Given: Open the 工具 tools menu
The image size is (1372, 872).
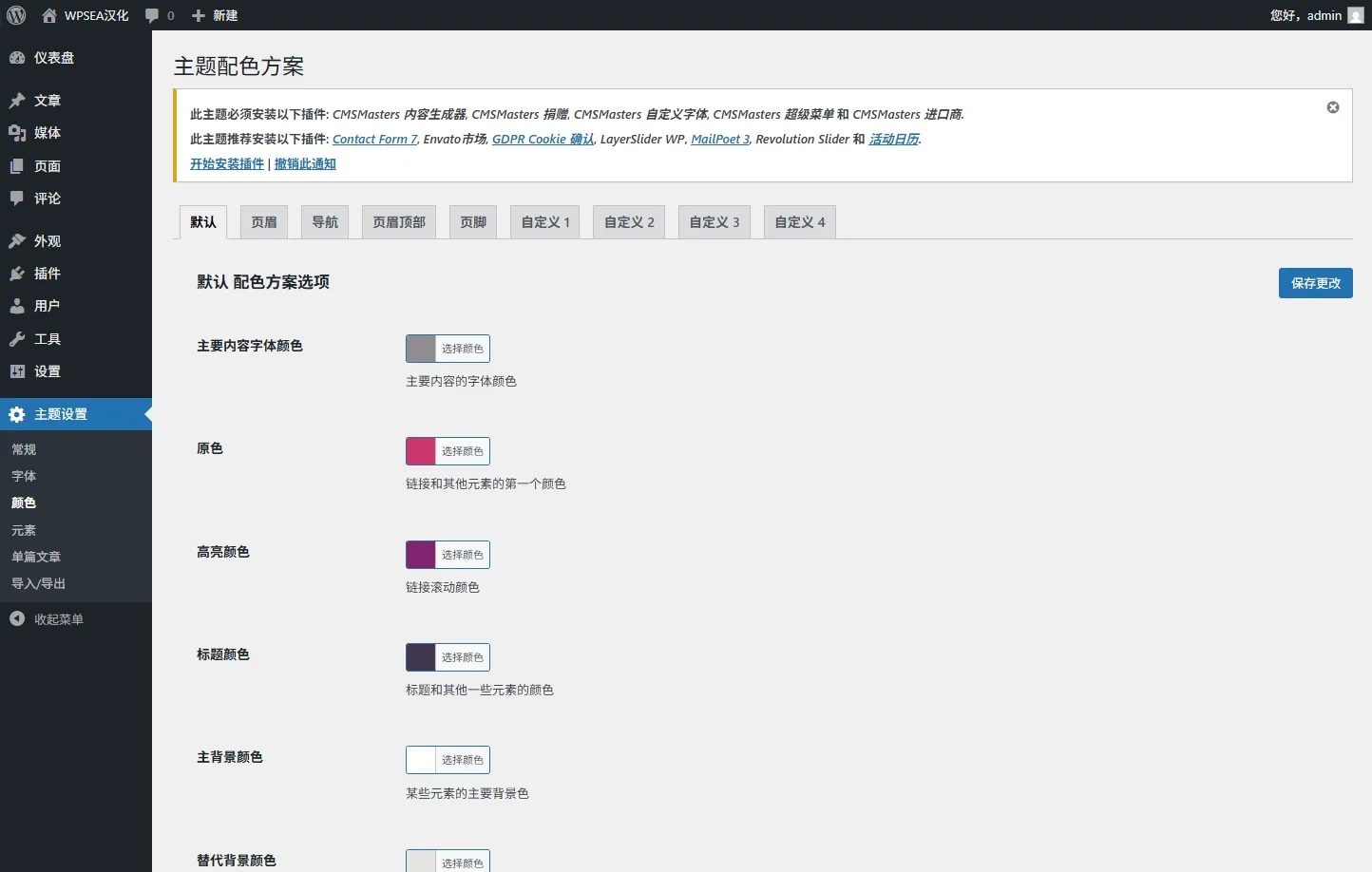Looking at the screenshot, I should coord(47,339).
